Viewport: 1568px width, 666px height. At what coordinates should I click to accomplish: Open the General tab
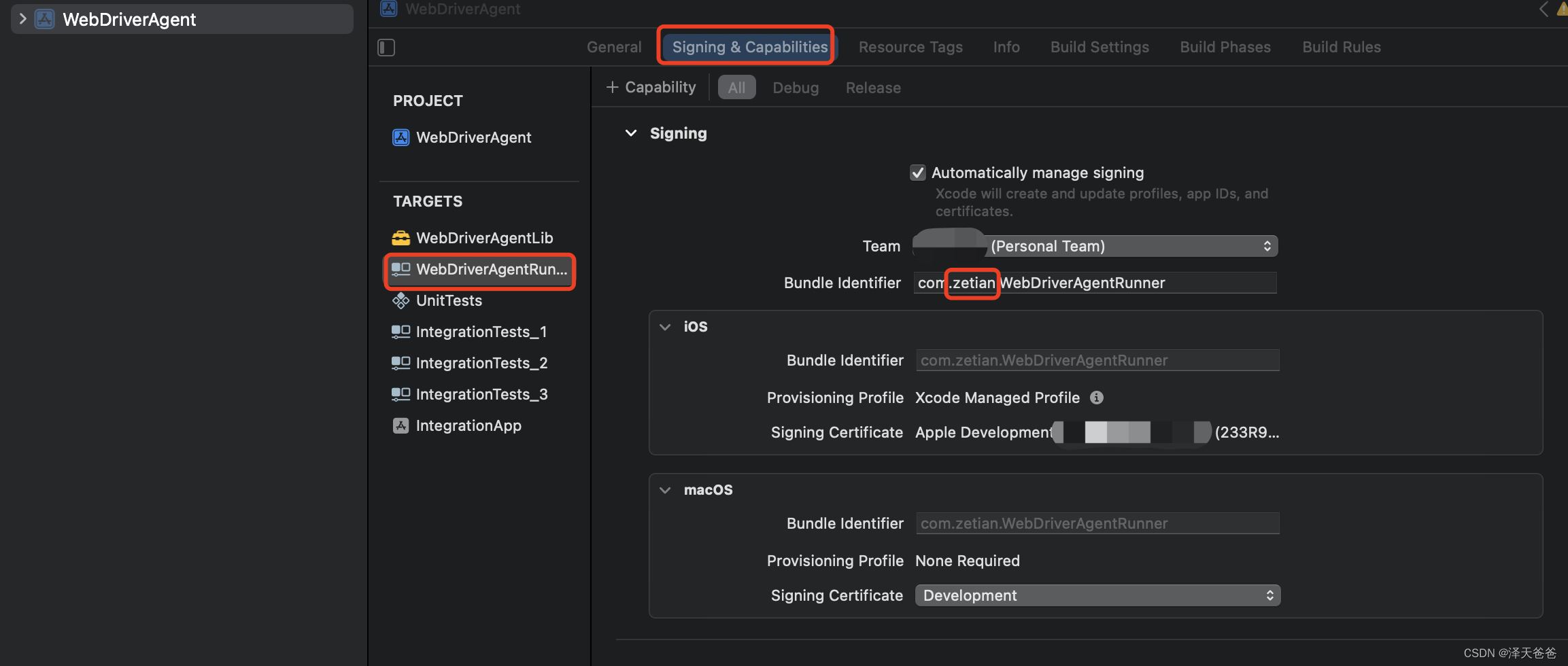pyautogui.click(x=614, y=47)
